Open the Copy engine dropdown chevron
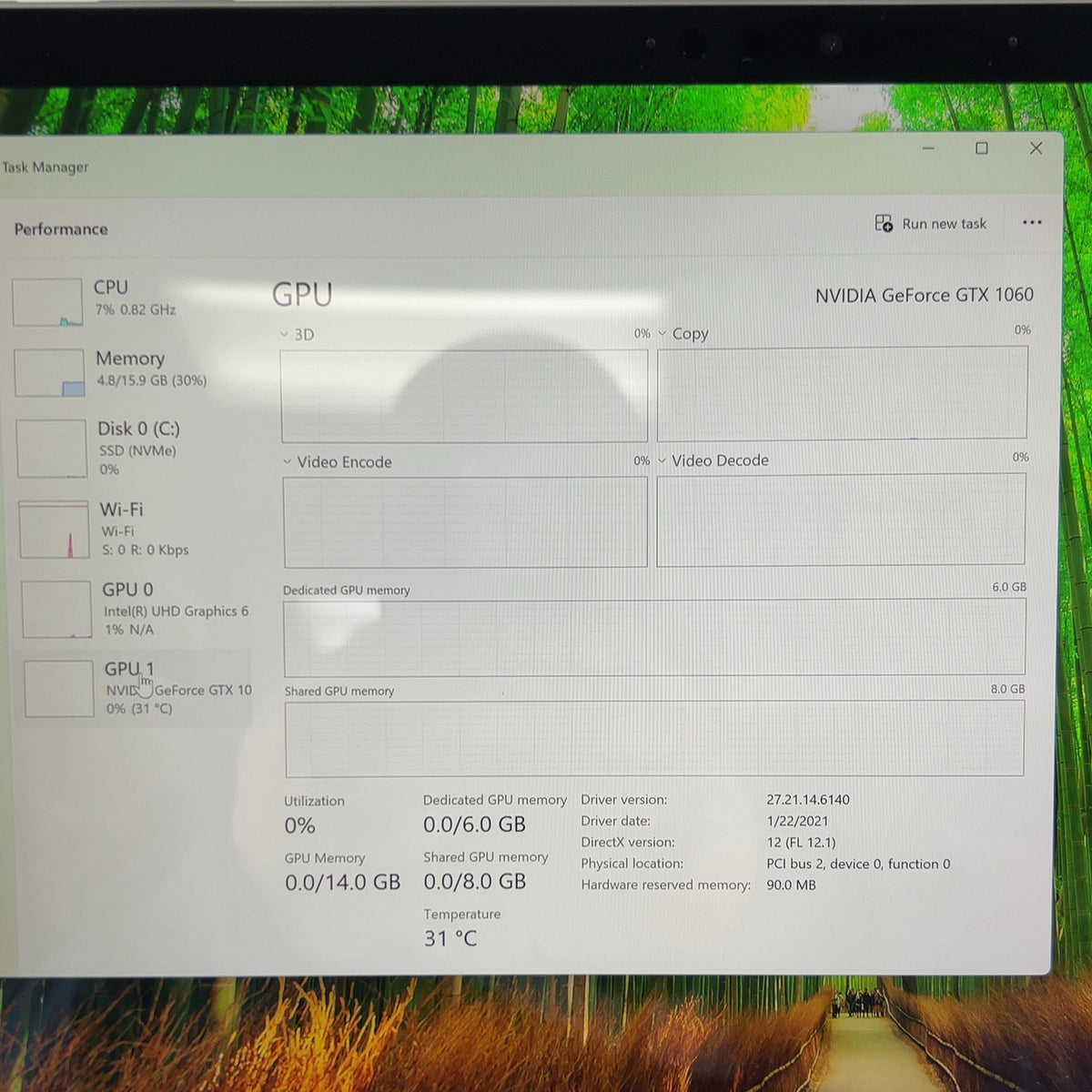1092x1092 pixels. coord(662,333)
